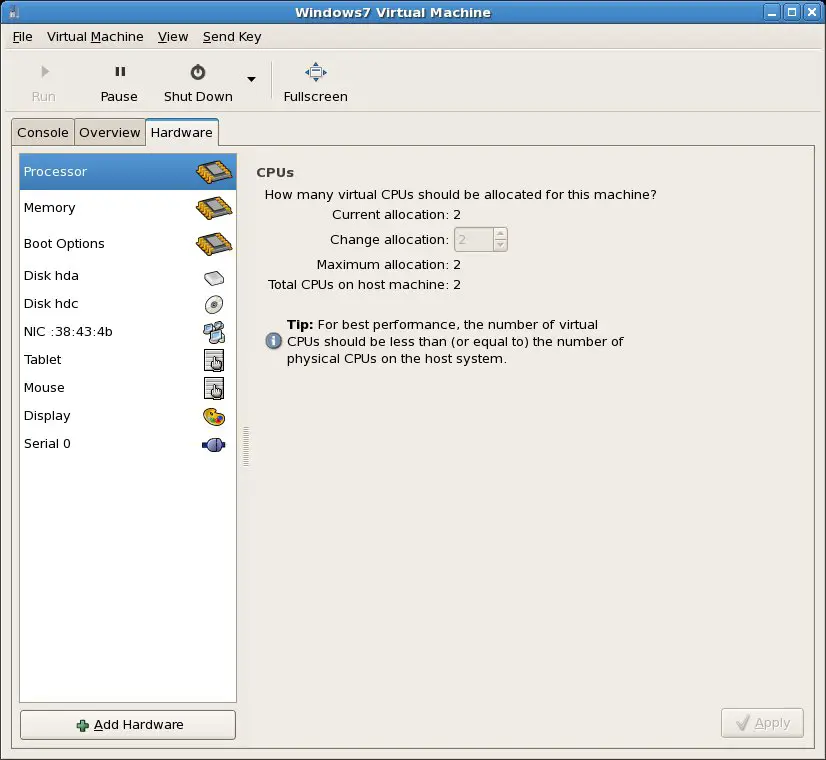Screen dimensions: 826x760
Task: Click the Add Hardware button
Action: click(128, 725)
